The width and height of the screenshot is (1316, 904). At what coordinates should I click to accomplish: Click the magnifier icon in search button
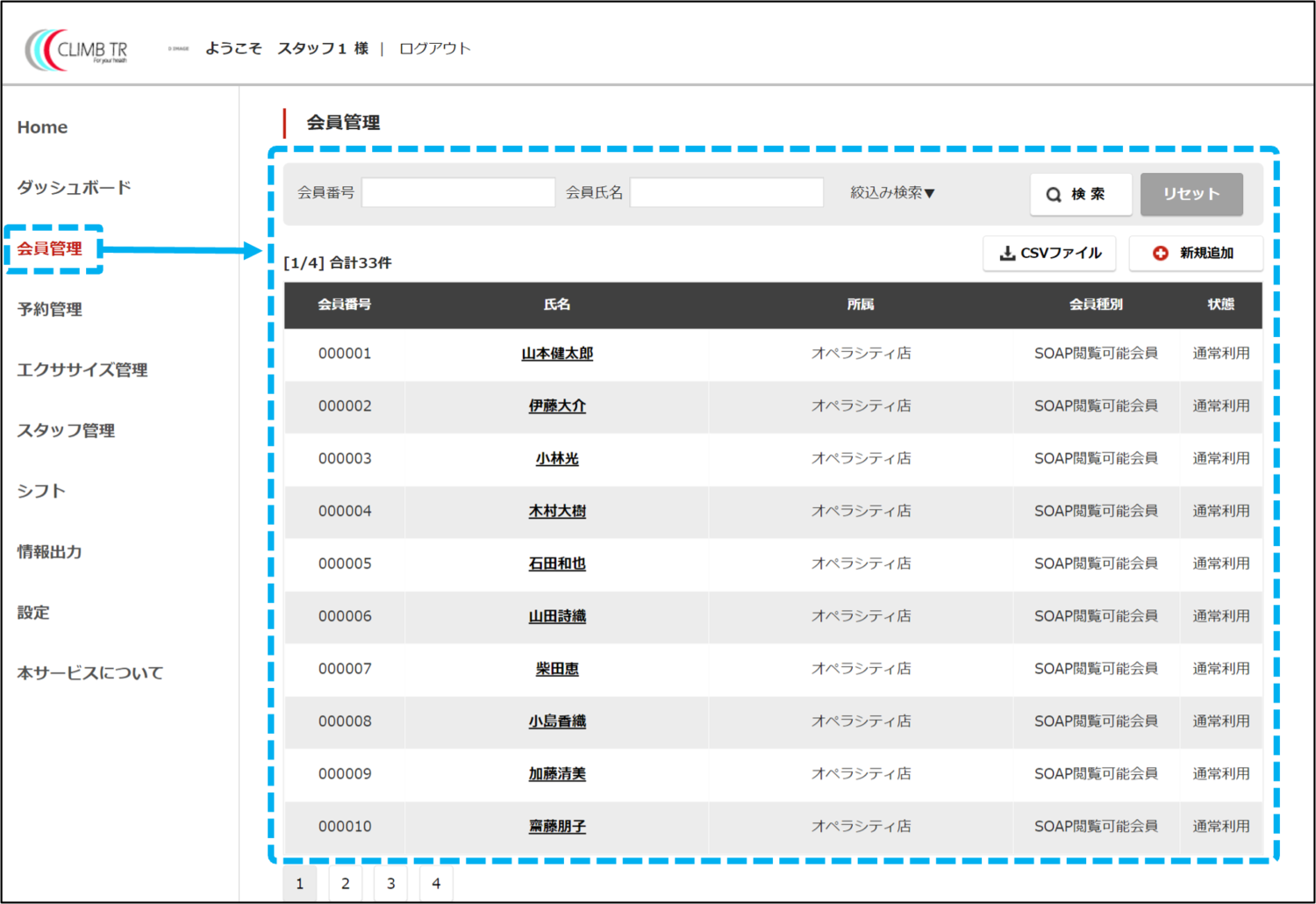(x=1054, y=195)
